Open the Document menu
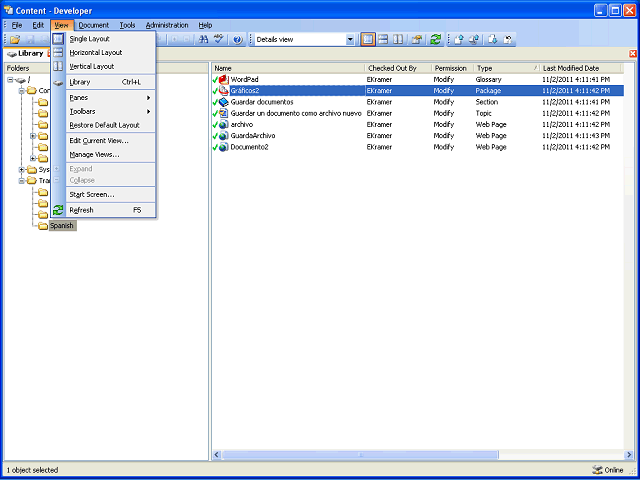 [93, 25]
